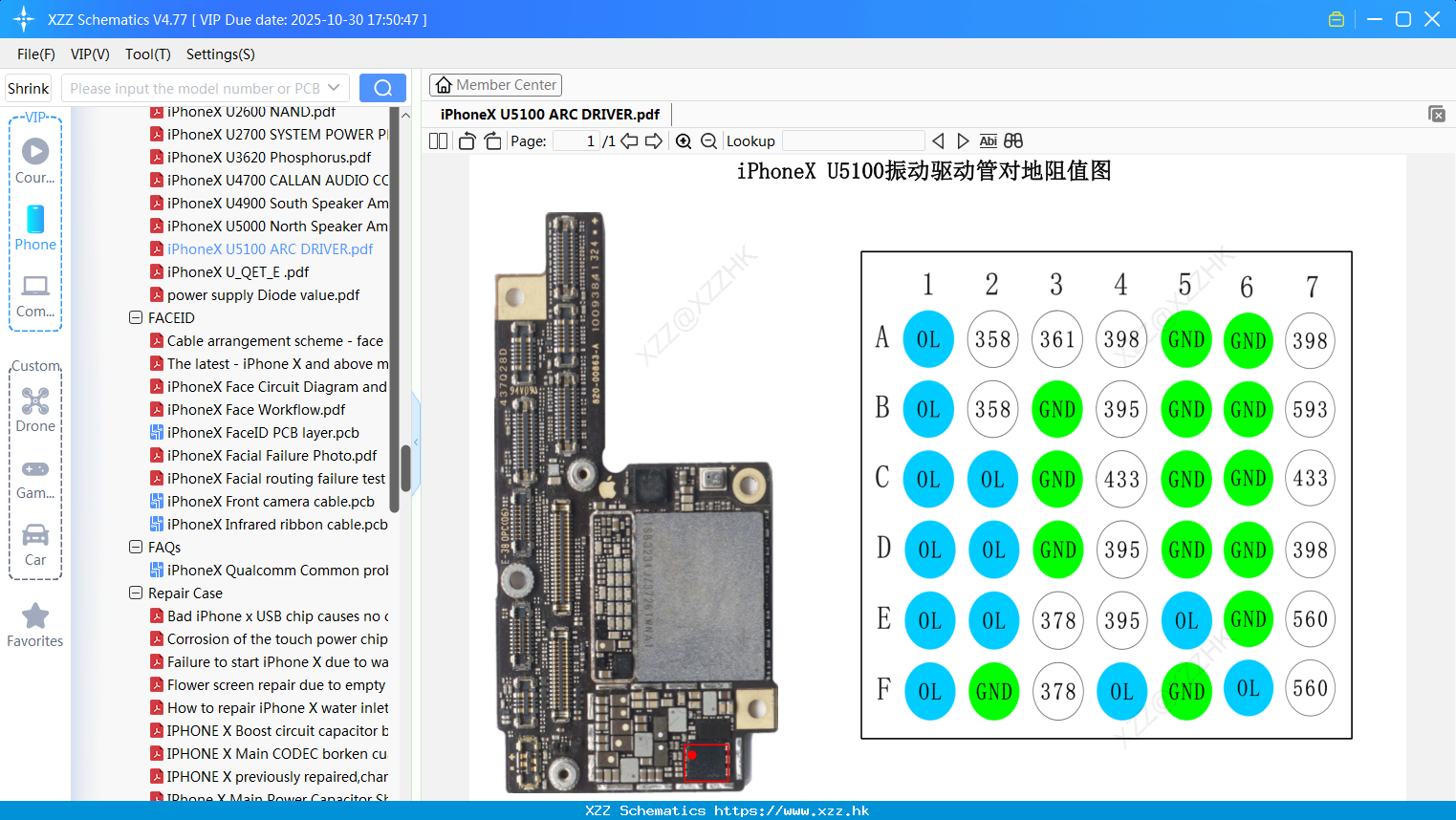The image size is (1456, 820).
Task: Find next lookup result
Action: tap(963, 140)
